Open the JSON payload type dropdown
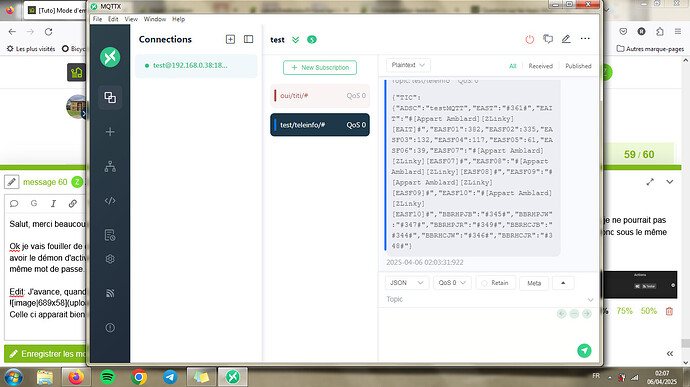Viewport: 690px width, 387px height. click(406, 283)
